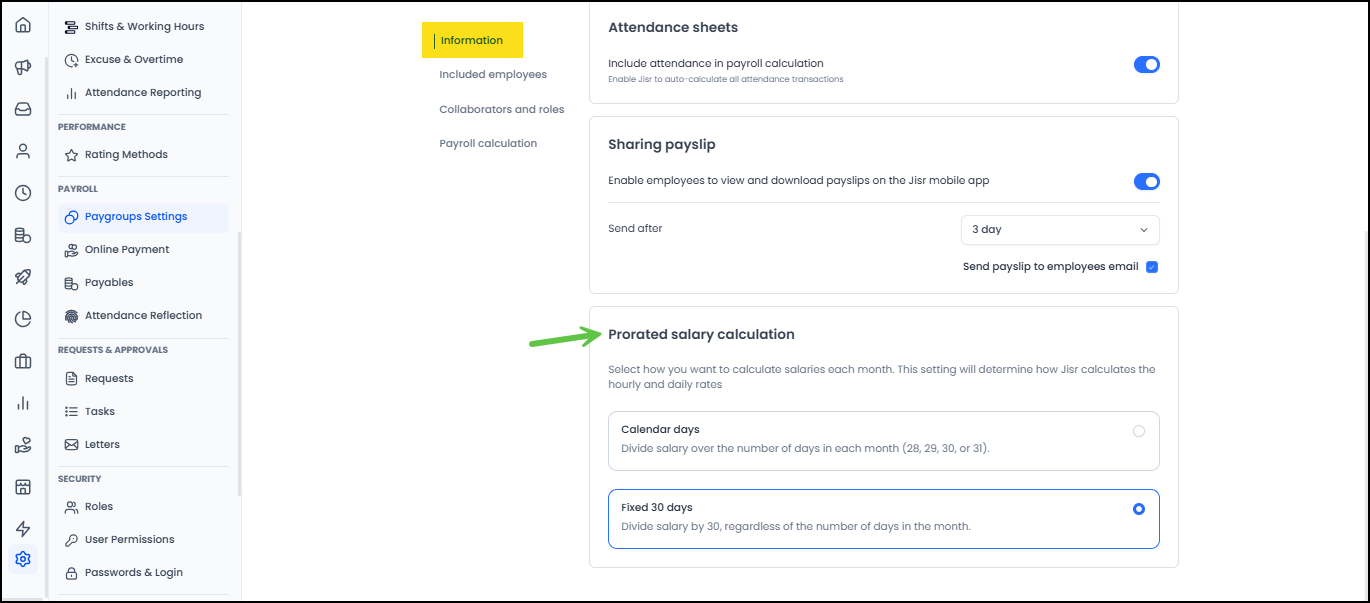Select the announcements megaphone icon
Screen dimensions: 1370x603
23,66
